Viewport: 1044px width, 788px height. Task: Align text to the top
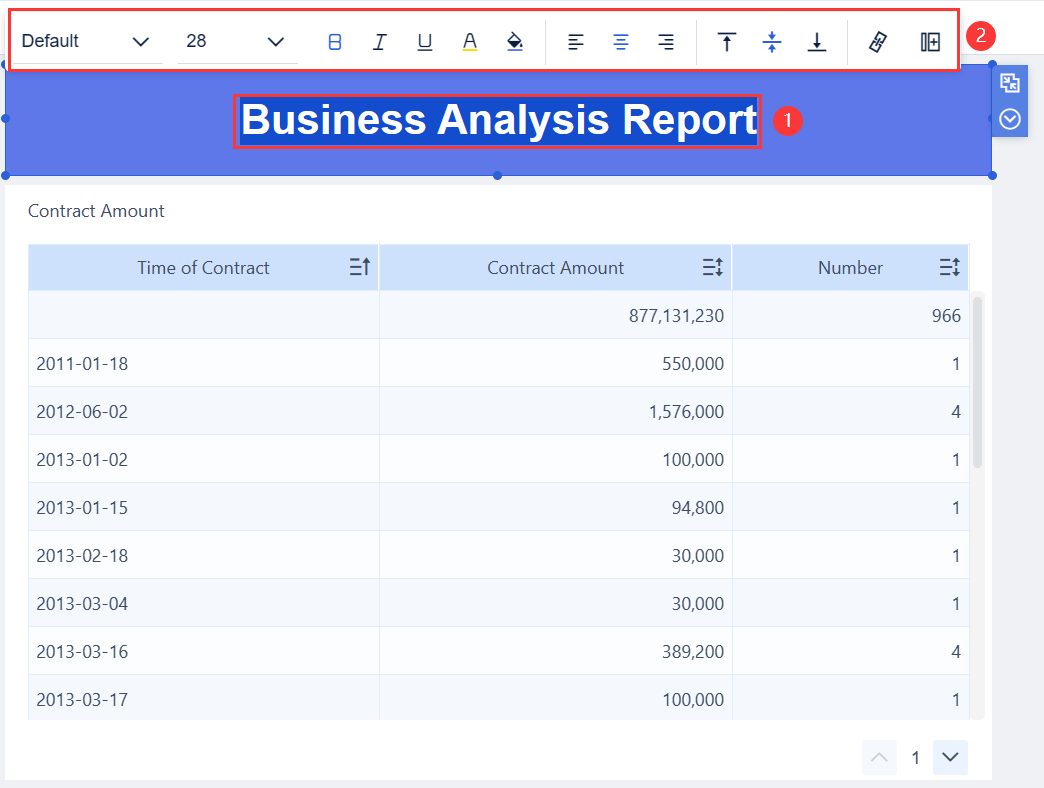[x=726, y=41]
